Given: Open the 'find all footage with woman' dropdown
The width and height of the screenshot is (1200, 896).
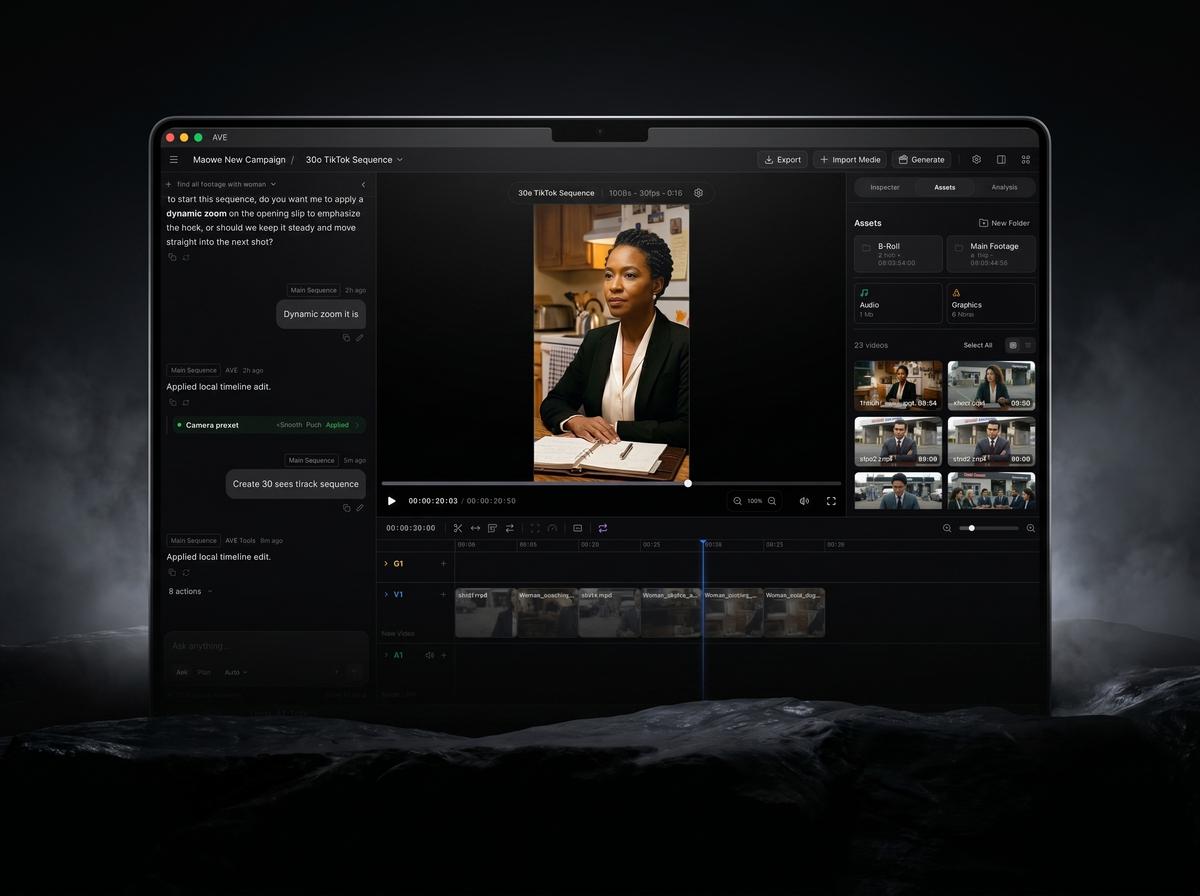Looking at the screenshot, I should click(227, 184).
